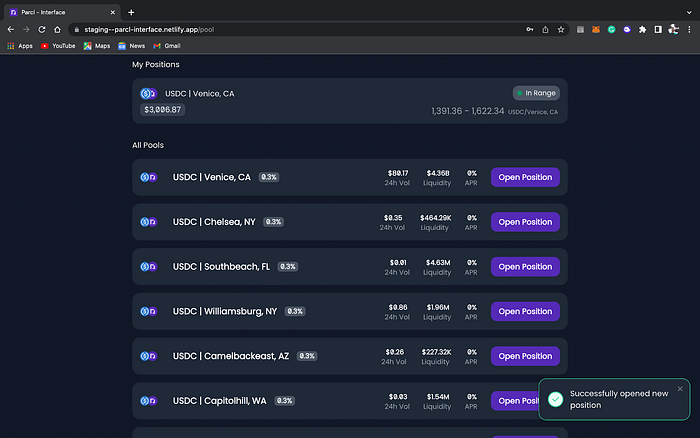This screenshot has height=438, width=700.
Task: Bookmark this page with the star icon
Action: [x=561, y=29]
